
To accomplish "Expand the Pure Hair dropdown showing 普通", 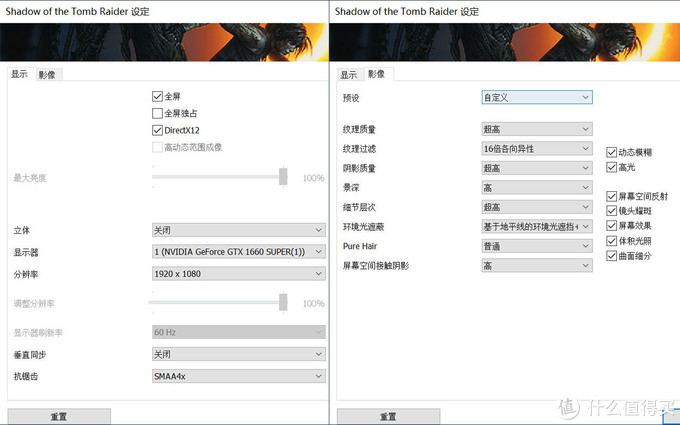I will click(537, 246).
